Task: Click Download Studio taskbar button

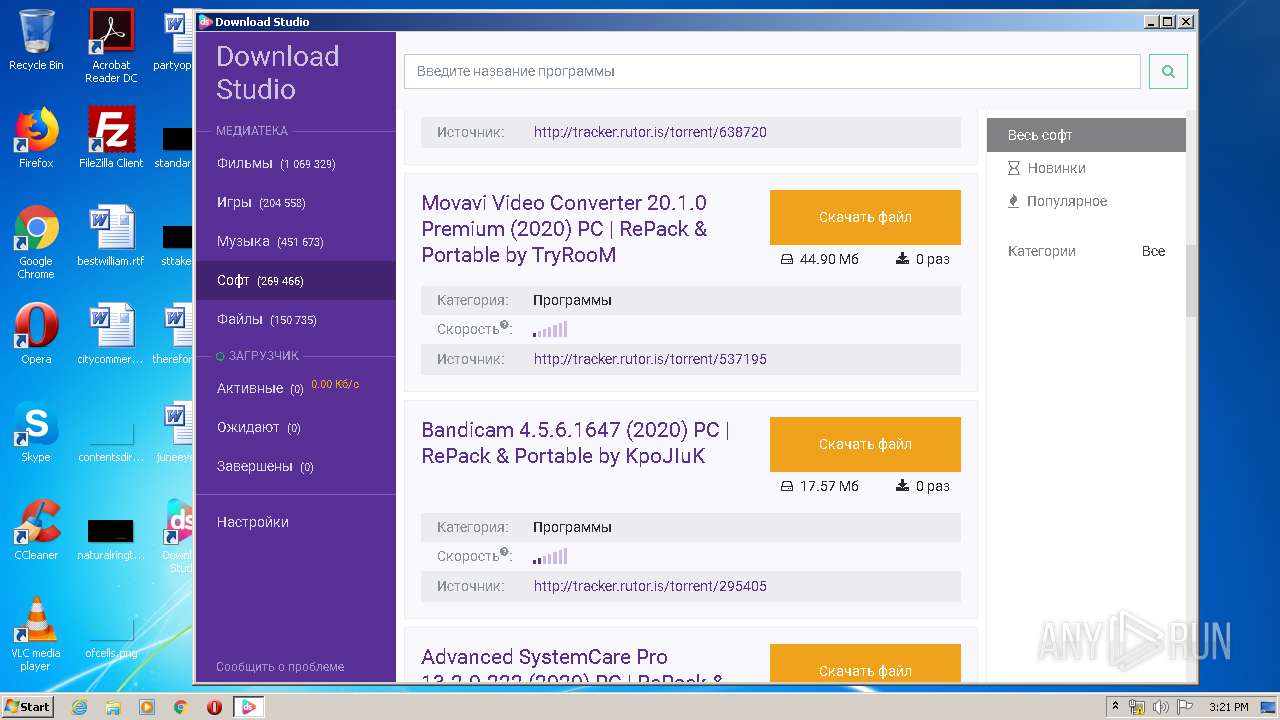Action: (249, 707)
